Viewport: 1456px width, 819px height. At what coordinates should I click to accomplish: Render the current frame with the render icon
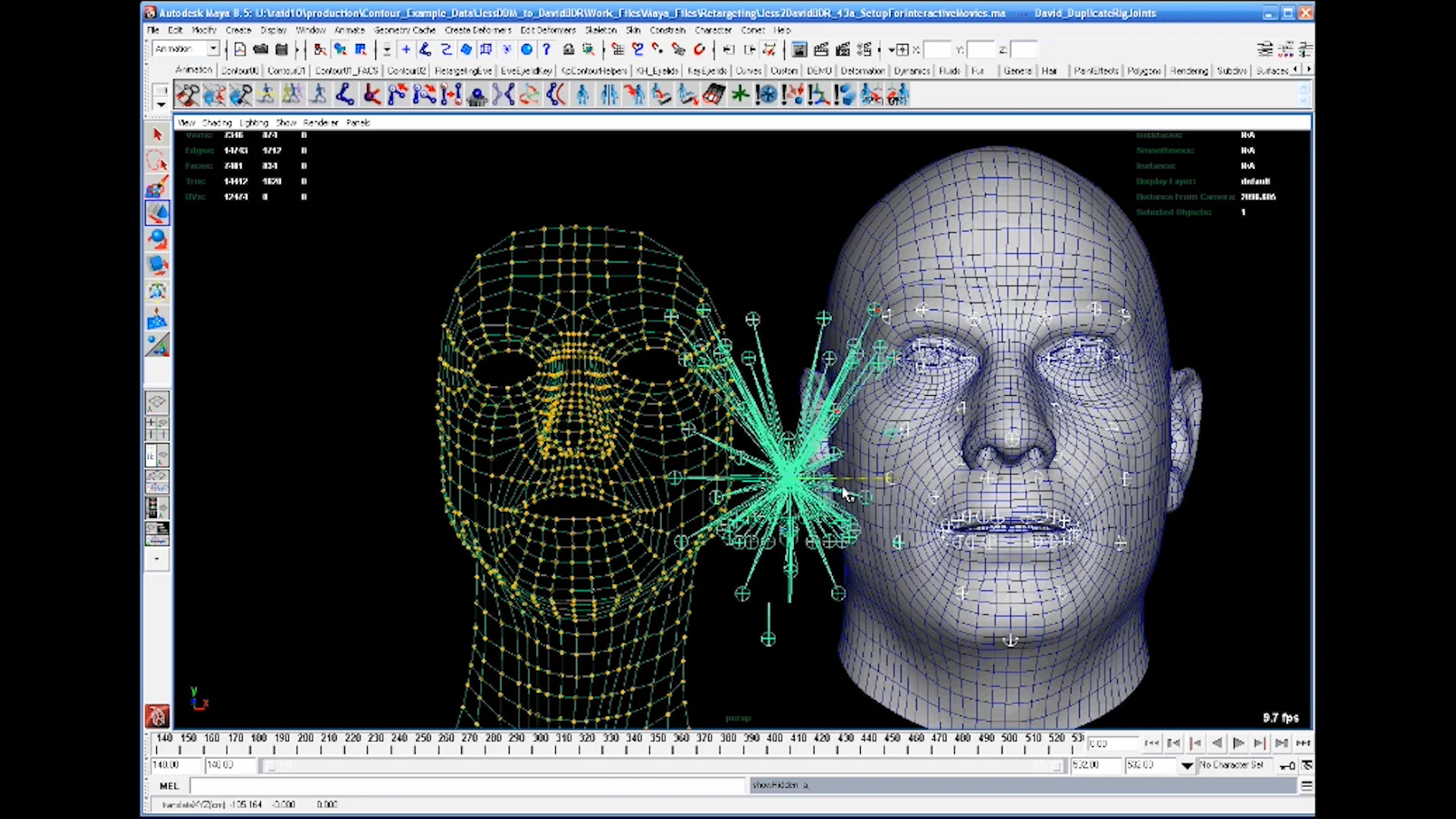(x=821, y=49)
